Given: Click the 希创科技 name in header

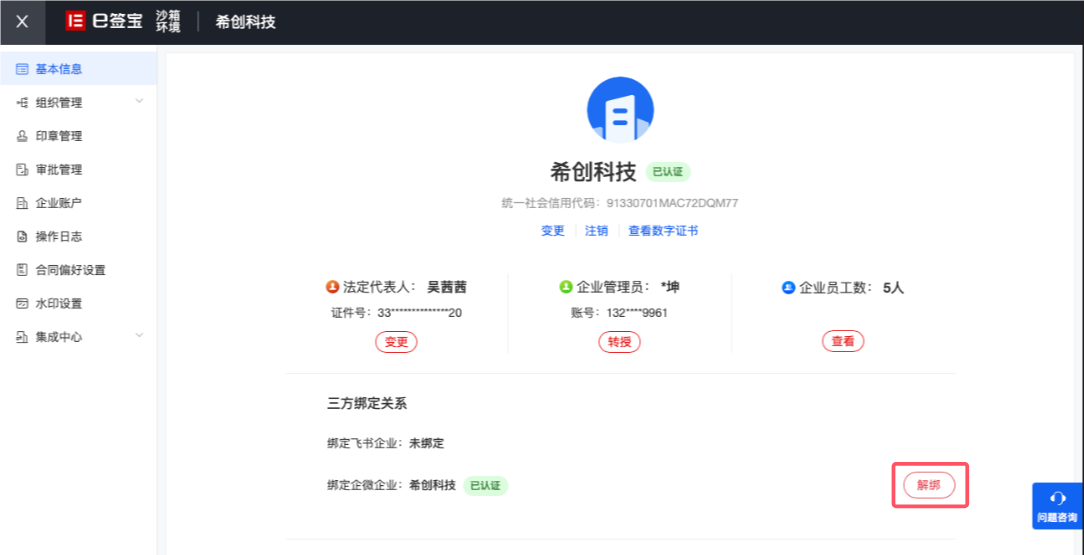Looking at the screenshot, I should pos(245,22).
